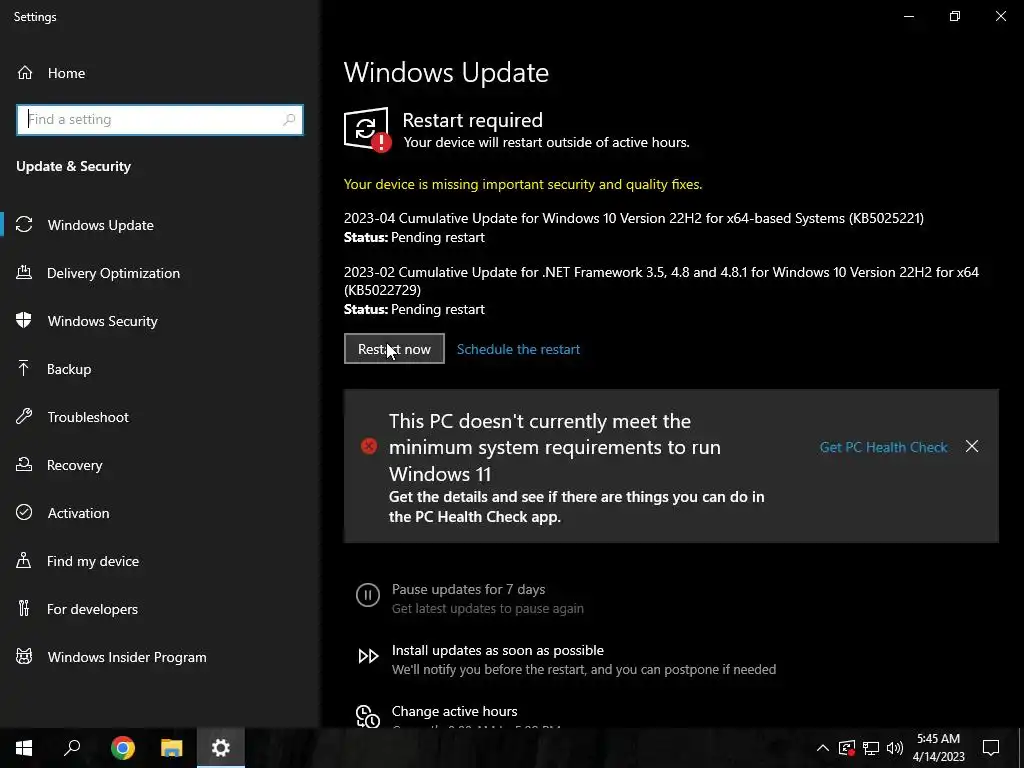The width and height of the screenshot is (1024, 768).
Task: Click the Restart required heading
Action: [472, 120]
